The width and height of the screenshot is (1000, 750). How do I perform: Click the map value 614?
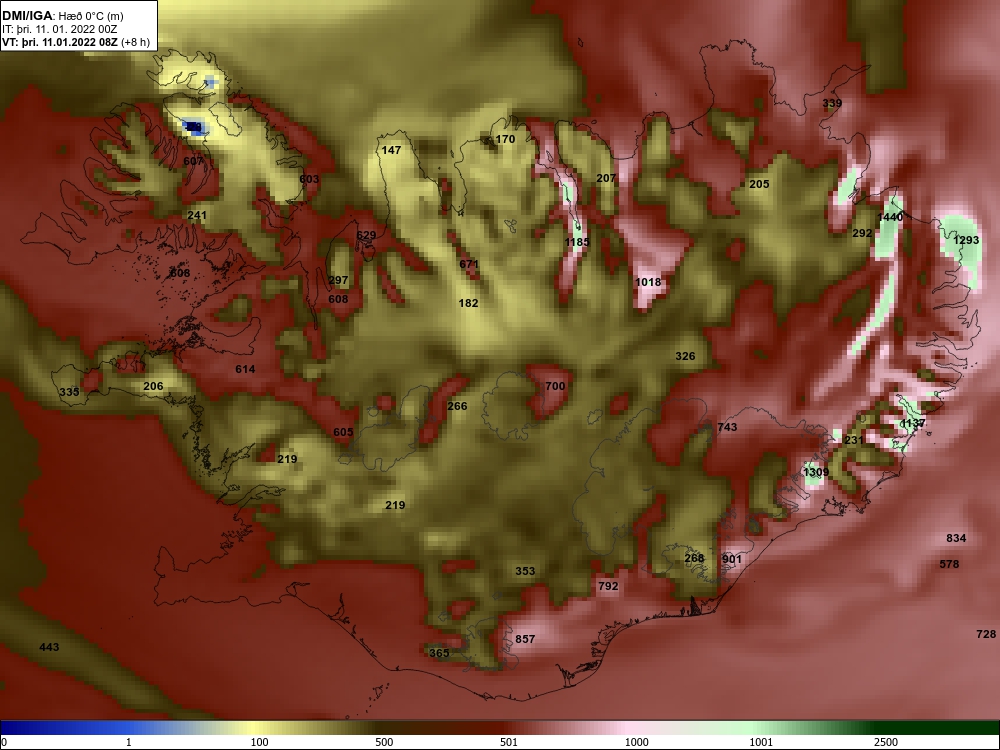pyautogui.click(x=246, y=369)
